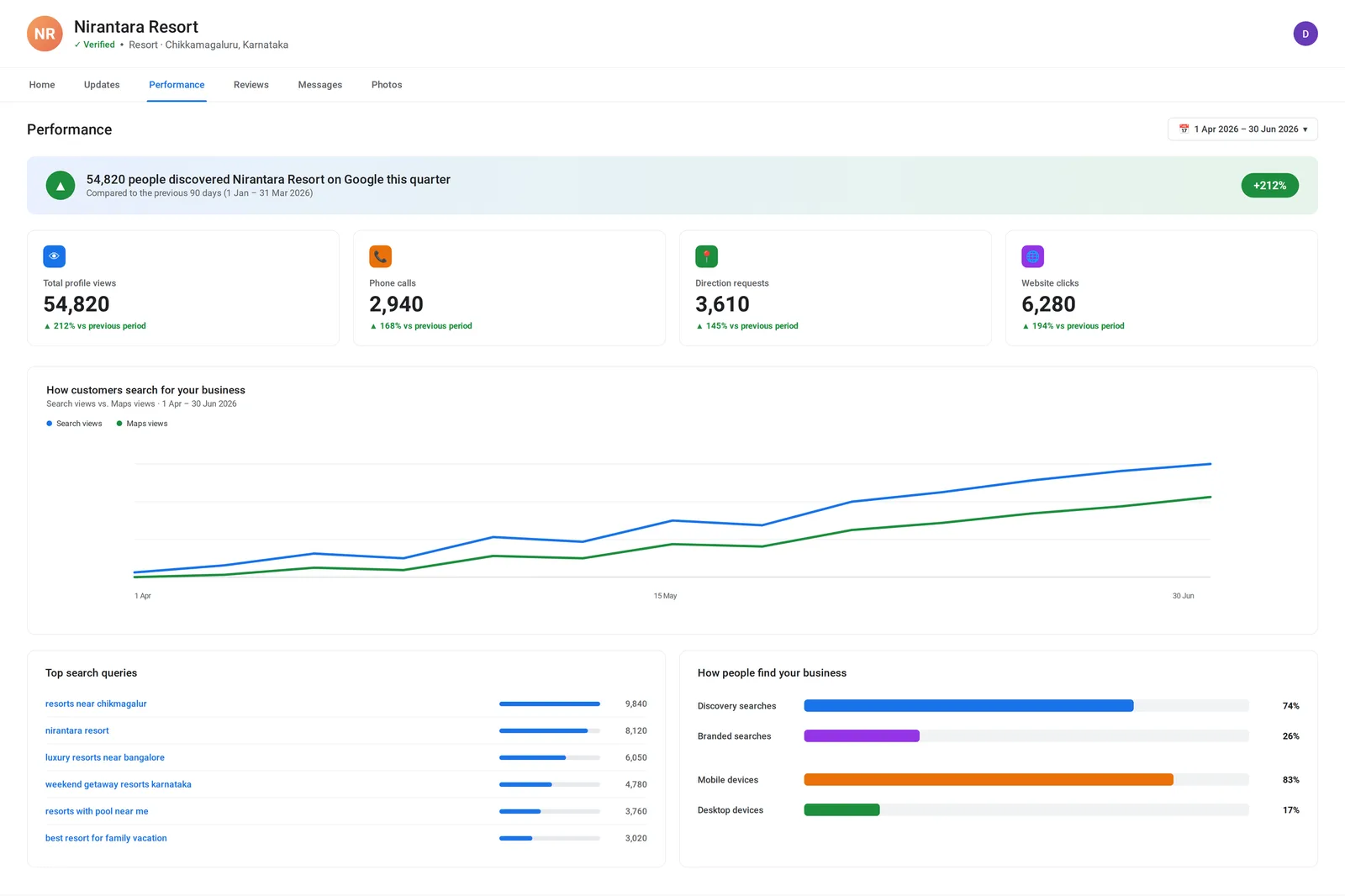
Task: Click the 3,760 query count
Action: point(636,811)
